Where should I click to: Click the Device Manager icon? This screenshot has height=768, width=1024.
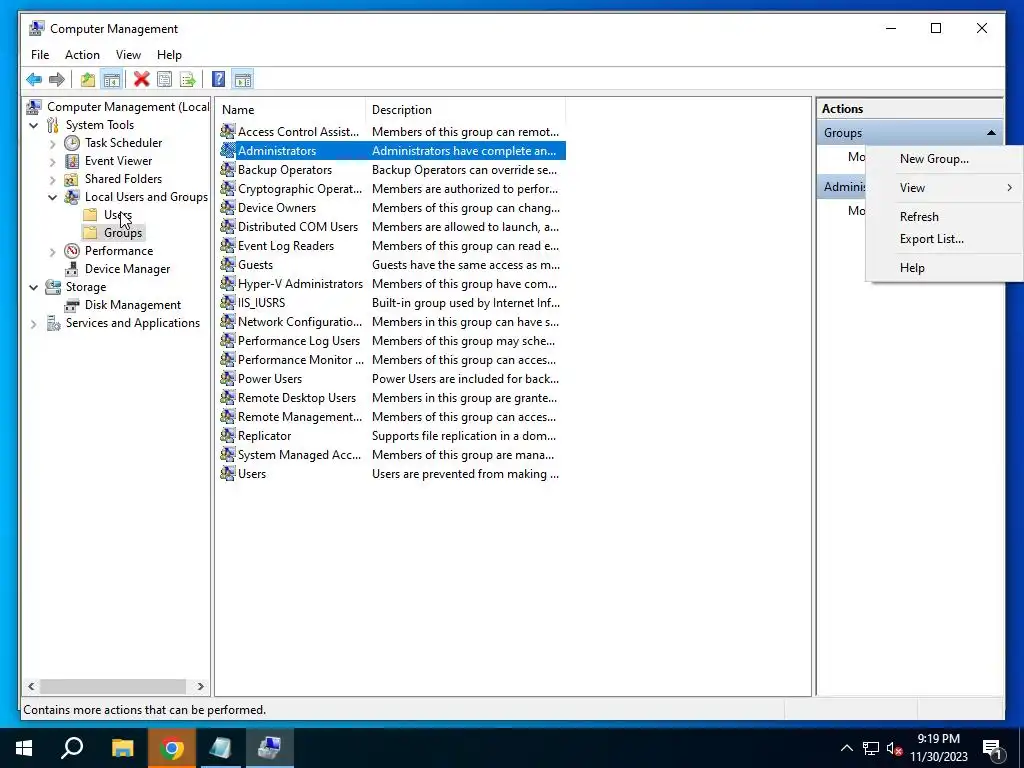pos(72,269)
